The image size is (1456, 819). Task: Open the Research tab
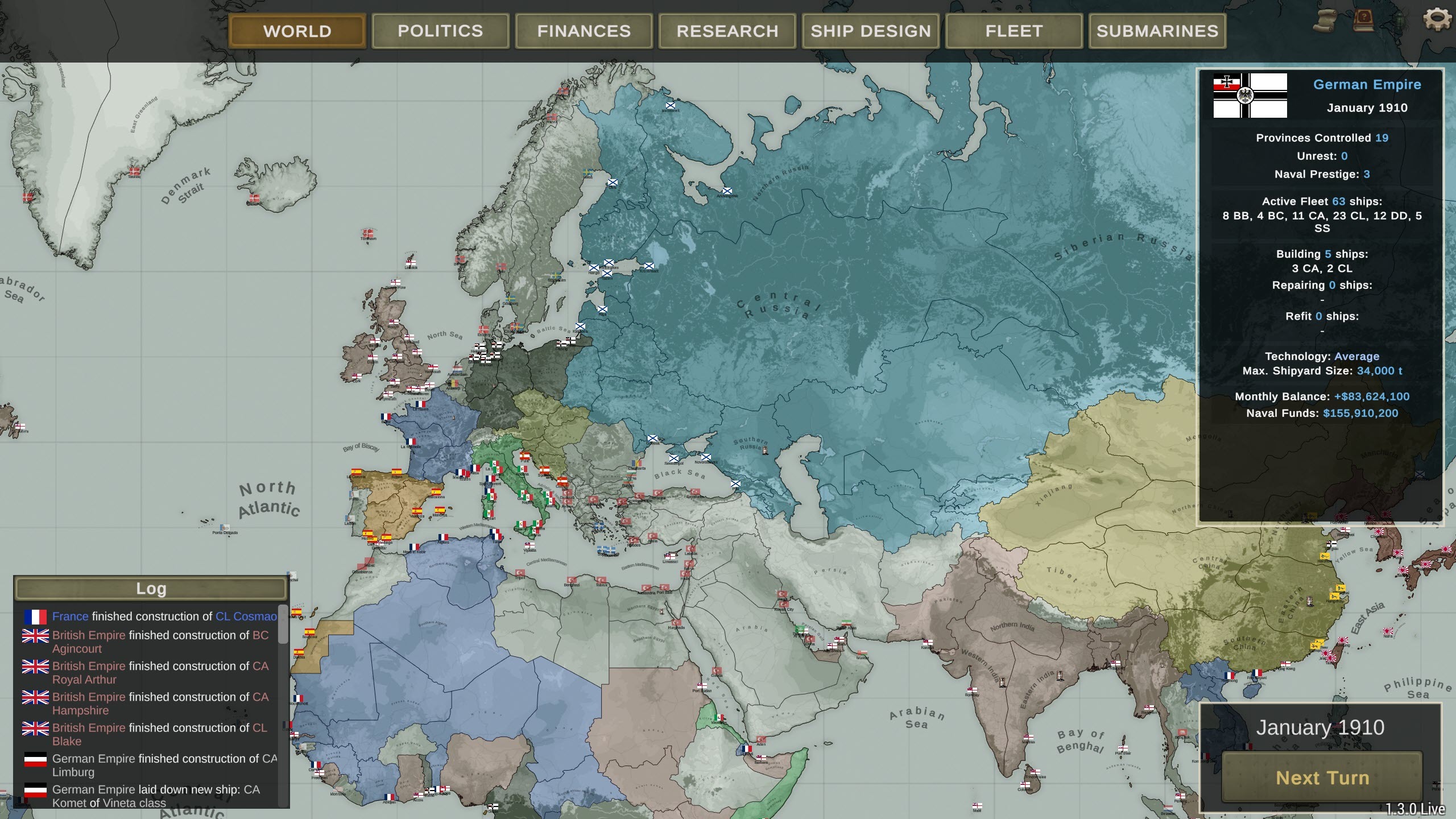pyautogui.click(x=727, y=31)
